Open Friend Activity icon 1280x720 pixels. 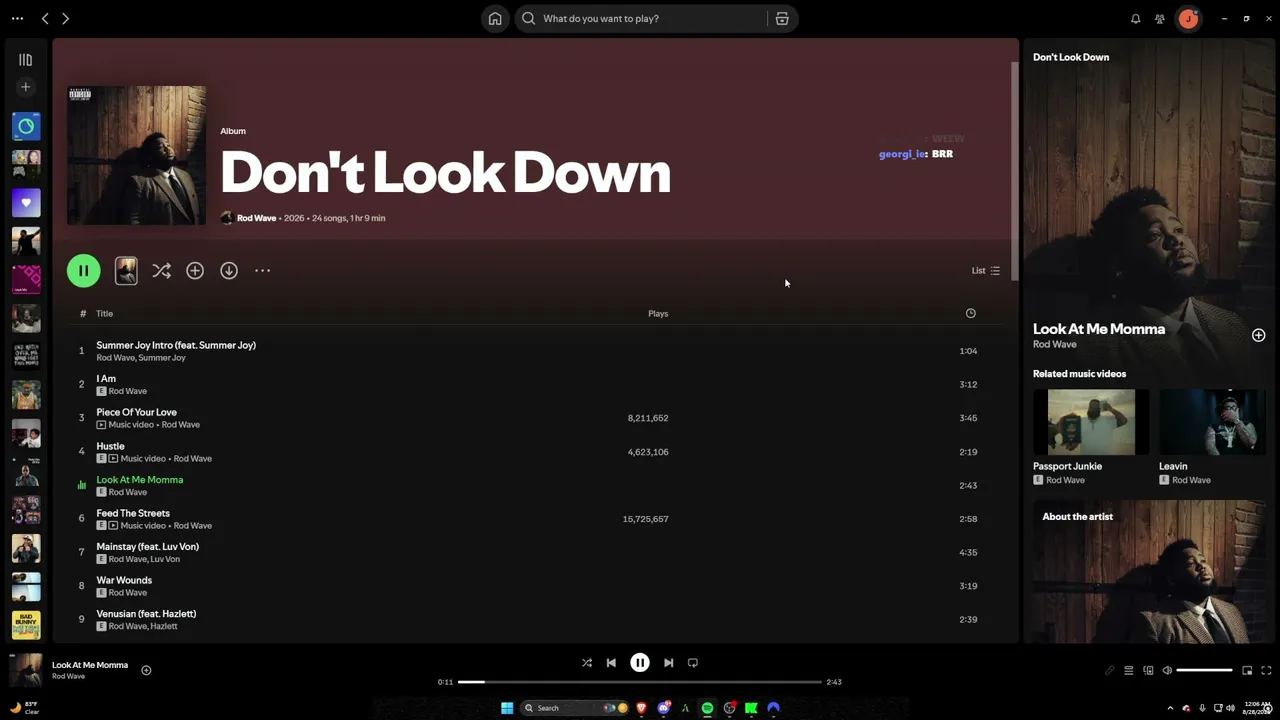point(1160,19)
